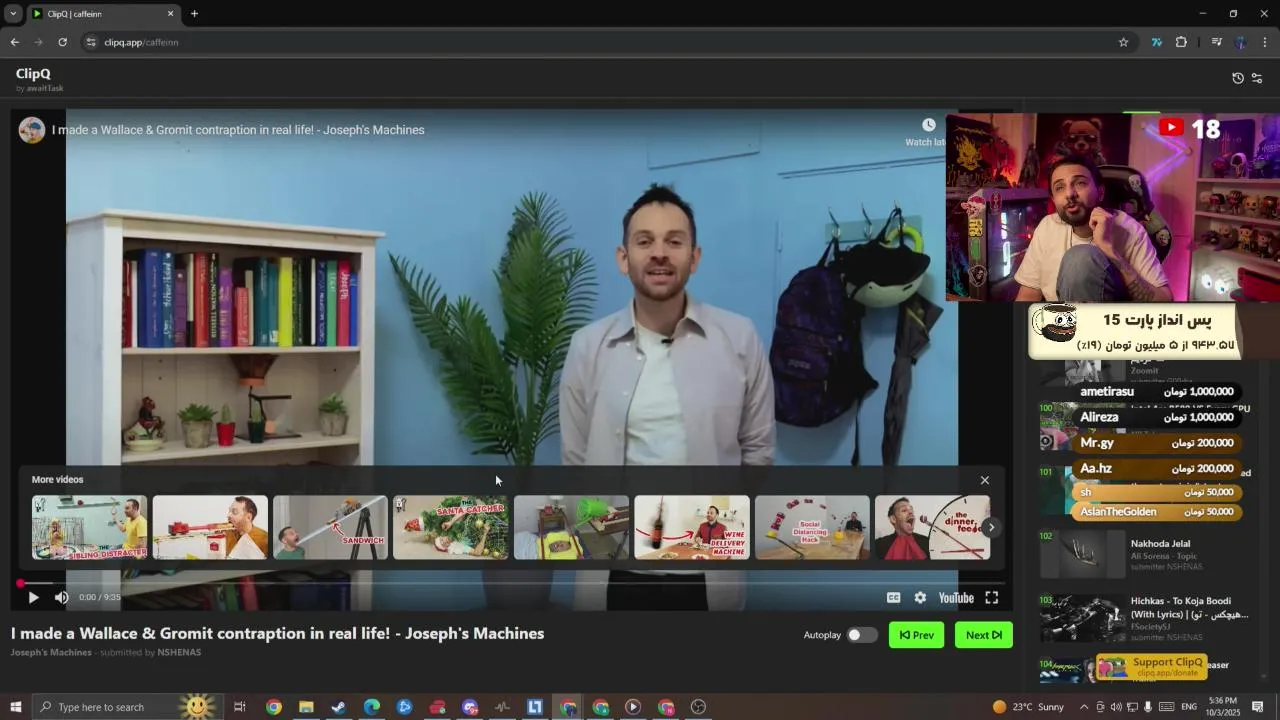The height and width of the screenshot is (720, 1280).
Task: Open the video on YouTube via logo
Action: click(956, 598)
